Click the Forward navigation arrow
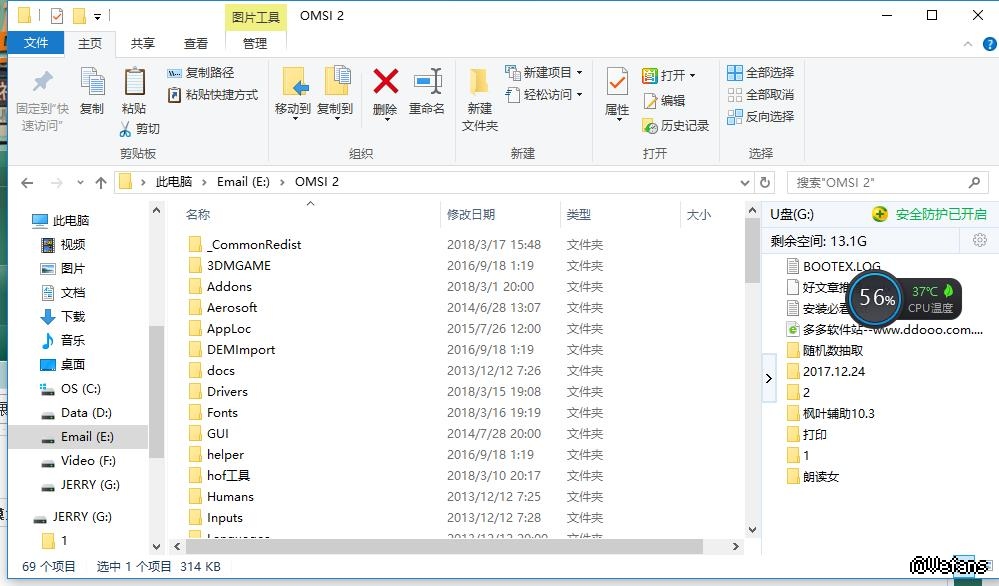Image resolution: width=999 pixels, height=586 pixels. (x=57, y=183)
